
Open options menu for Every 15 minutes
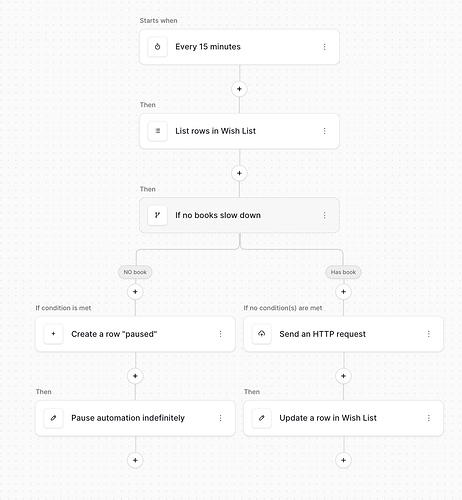point(325,47)
